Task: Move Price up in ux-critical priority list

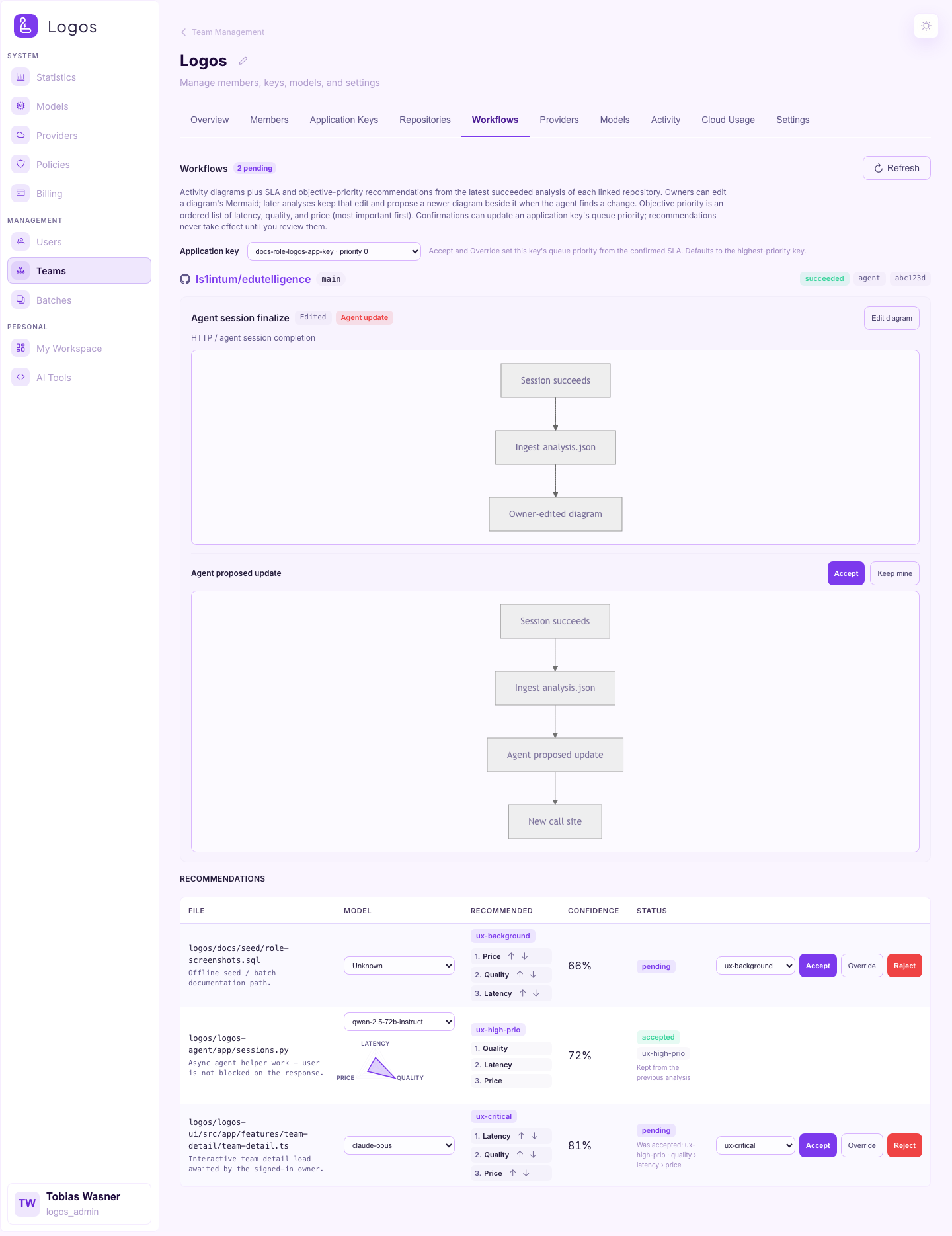Action: click(513, 1173)
